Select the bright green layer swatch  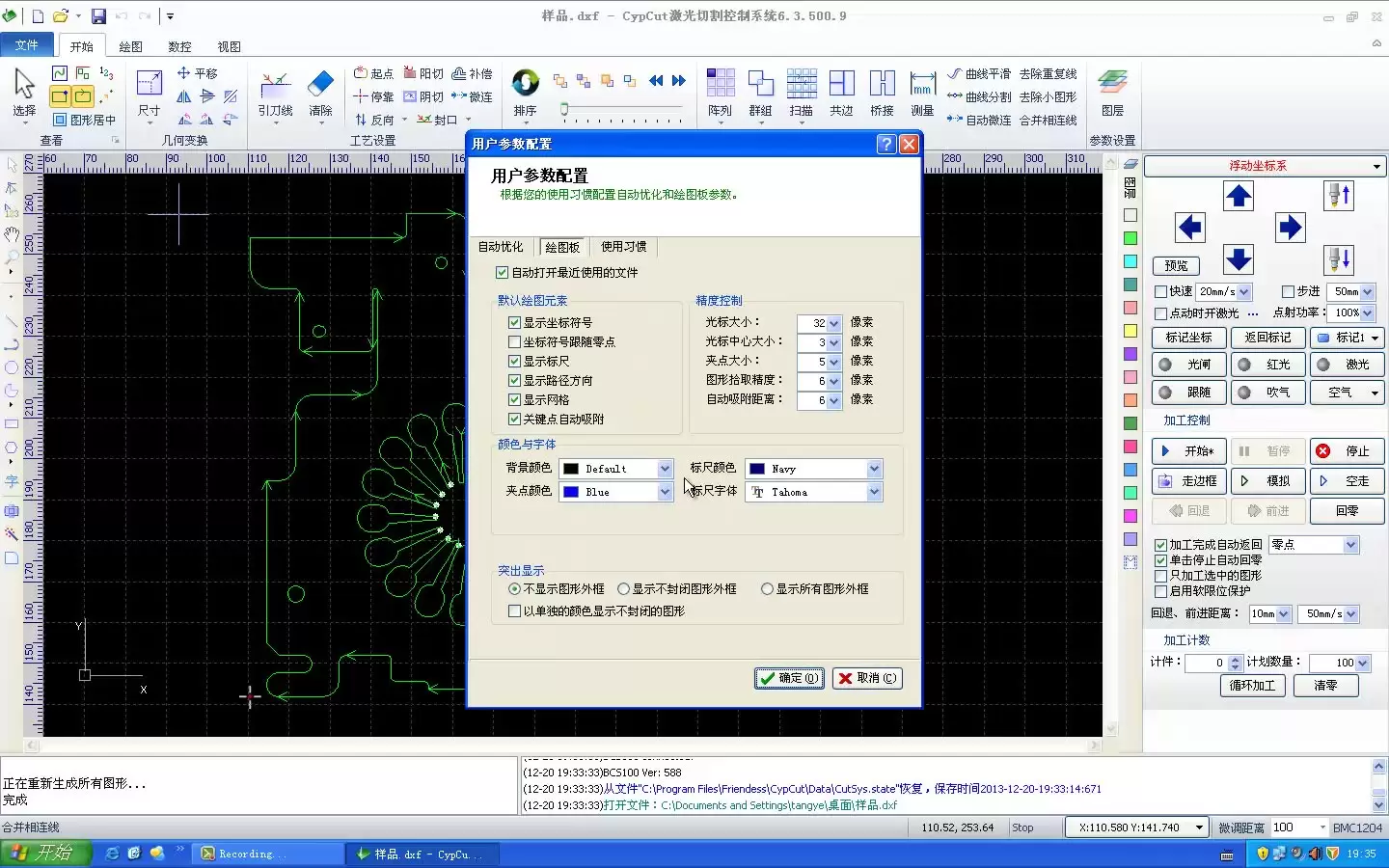(1130, 238)
